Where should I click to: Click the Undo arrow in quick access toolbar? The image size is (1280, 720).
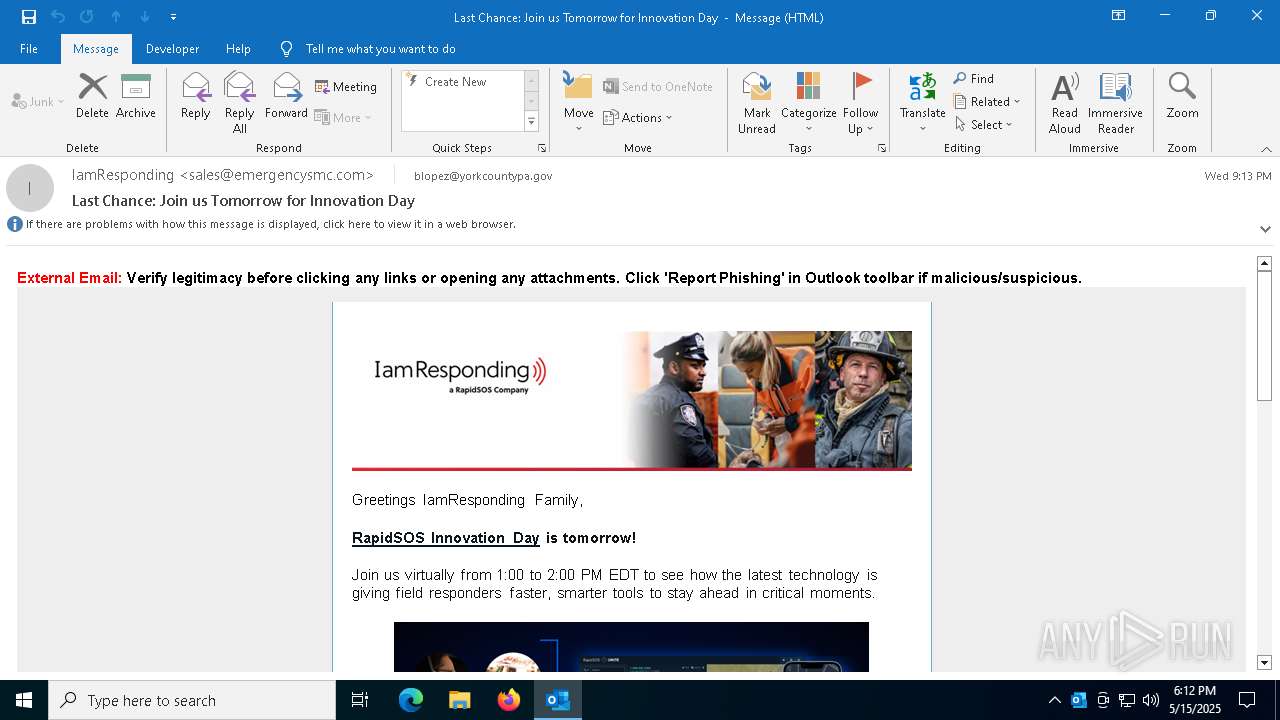[x=58, y=17]
